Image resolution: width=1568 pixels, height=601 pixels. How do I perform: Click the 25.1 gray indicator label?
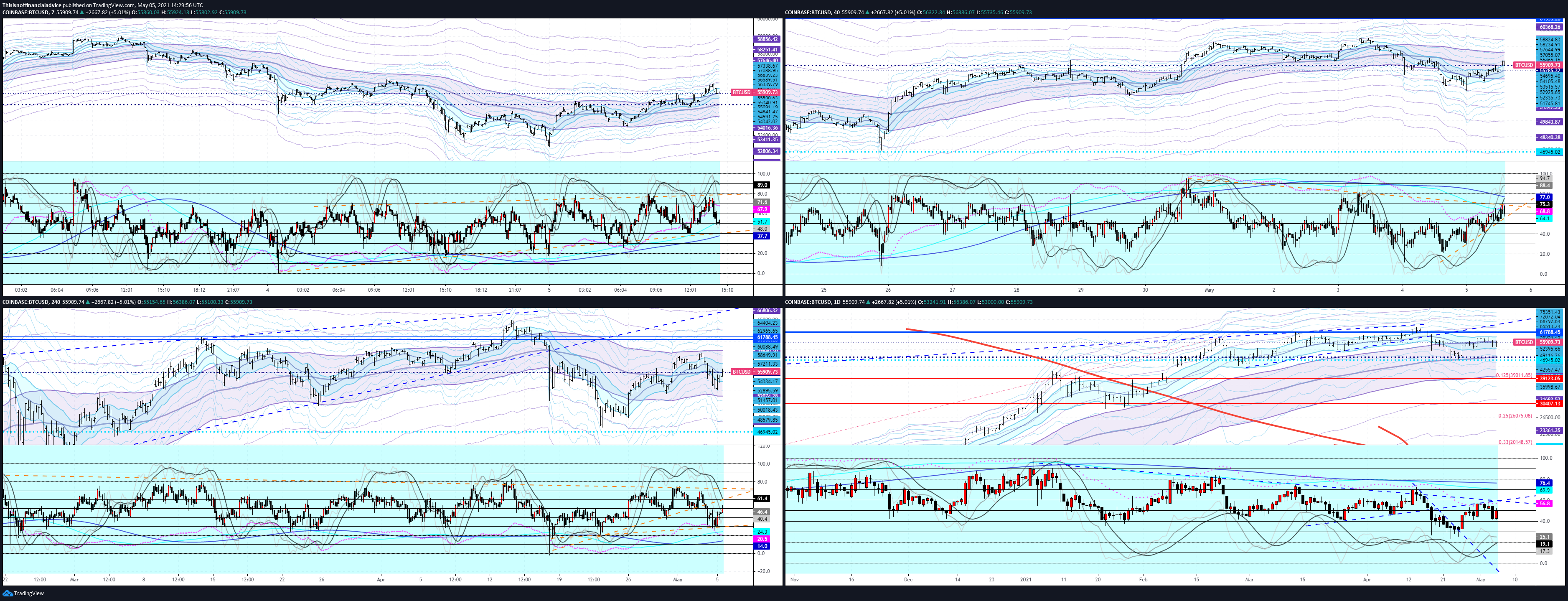[x=1545, y=537]
